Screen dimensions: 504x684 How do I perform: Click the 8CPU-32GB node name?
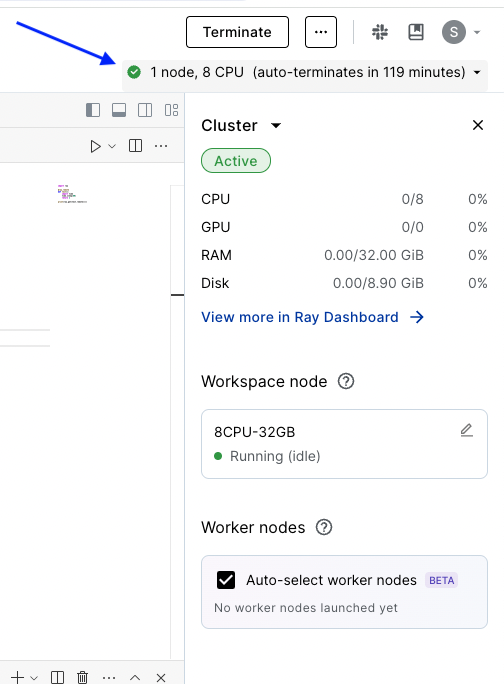(254, 432)
